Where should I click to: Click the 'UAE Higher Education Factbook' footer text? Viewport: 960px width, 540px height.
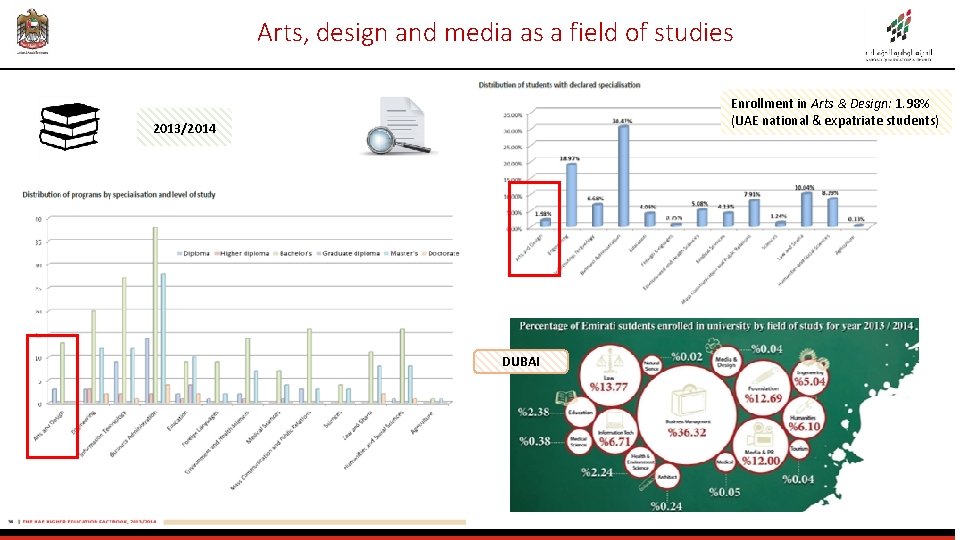89,522
